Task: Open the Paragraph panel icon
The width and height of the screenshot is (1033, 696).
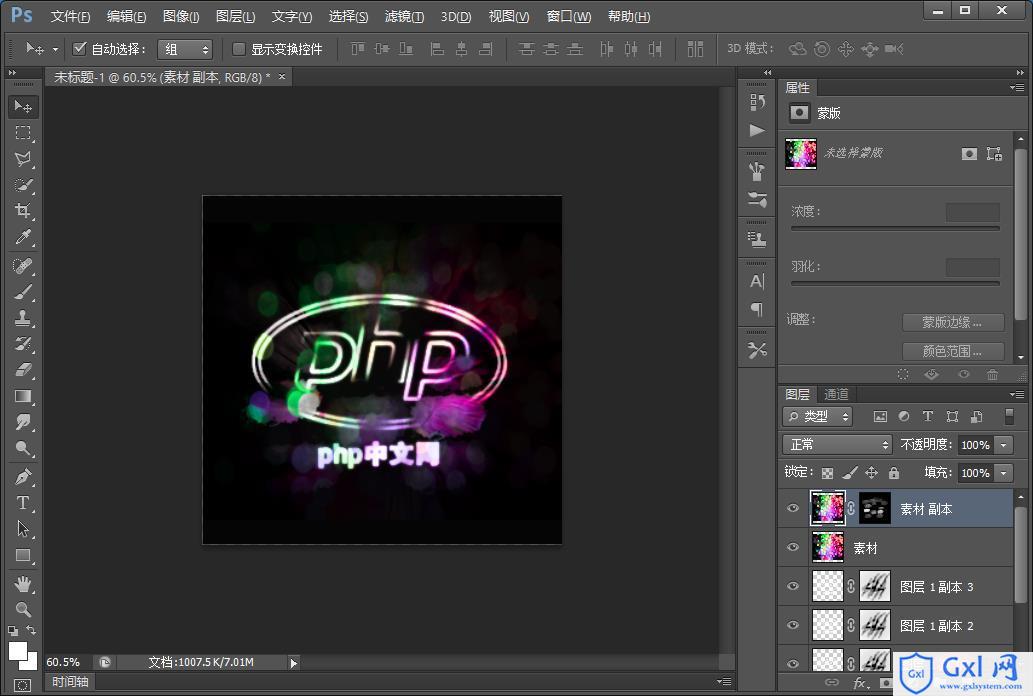Action: (x=757, y=309)
